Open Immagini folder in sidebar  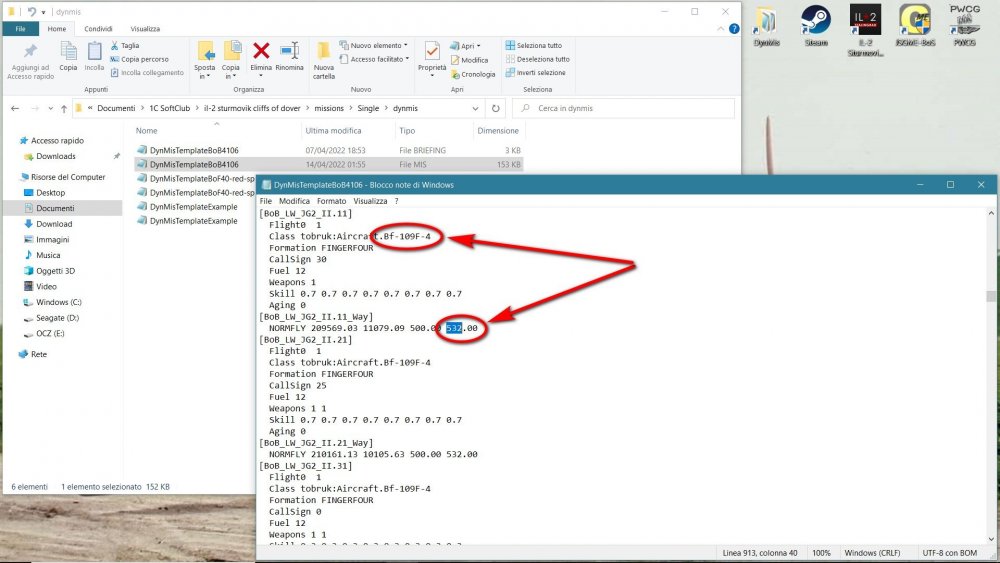click(x=52, y=240)
